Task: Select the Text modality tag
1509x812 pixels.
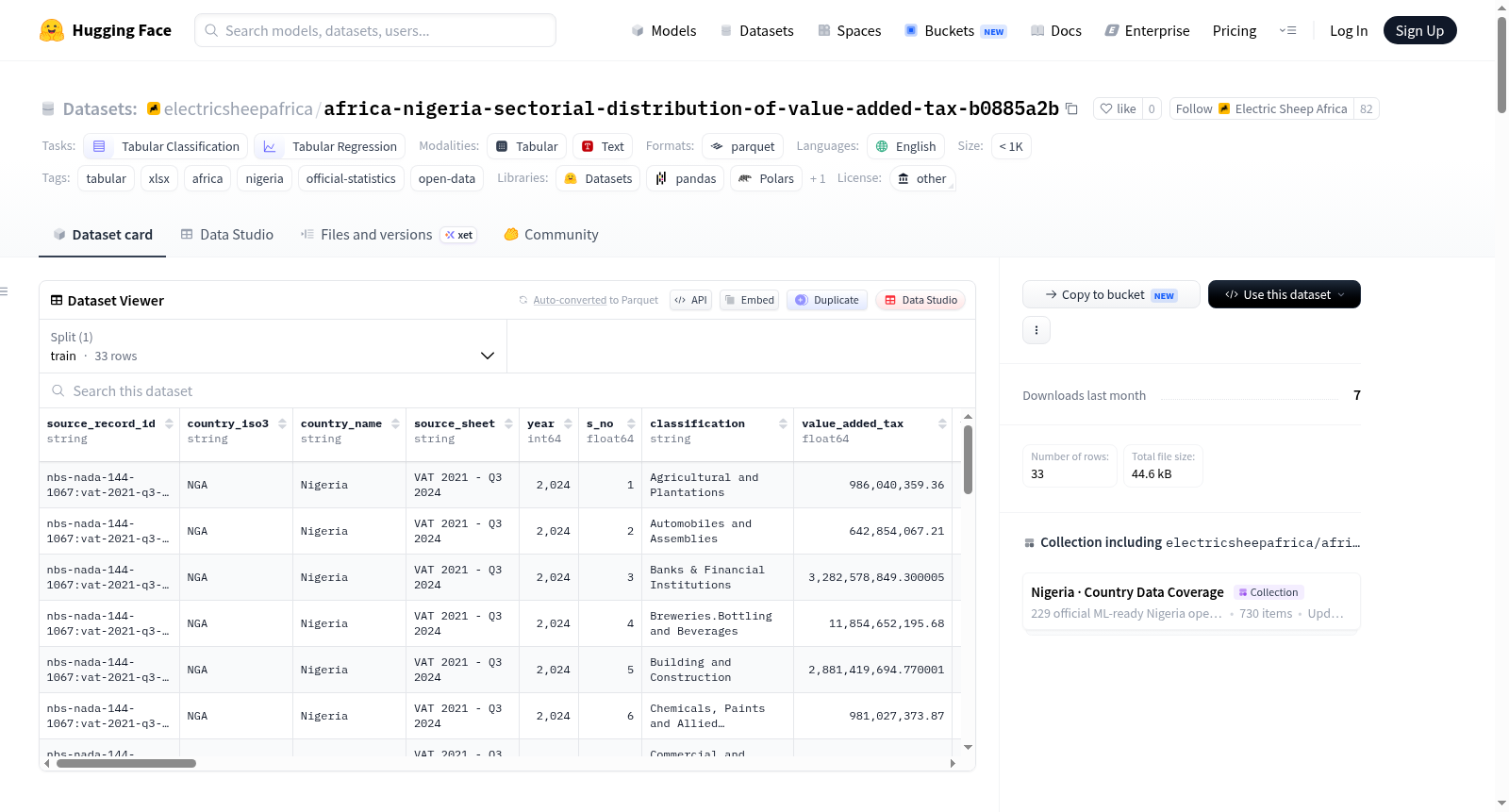Action: coord(603,146)
